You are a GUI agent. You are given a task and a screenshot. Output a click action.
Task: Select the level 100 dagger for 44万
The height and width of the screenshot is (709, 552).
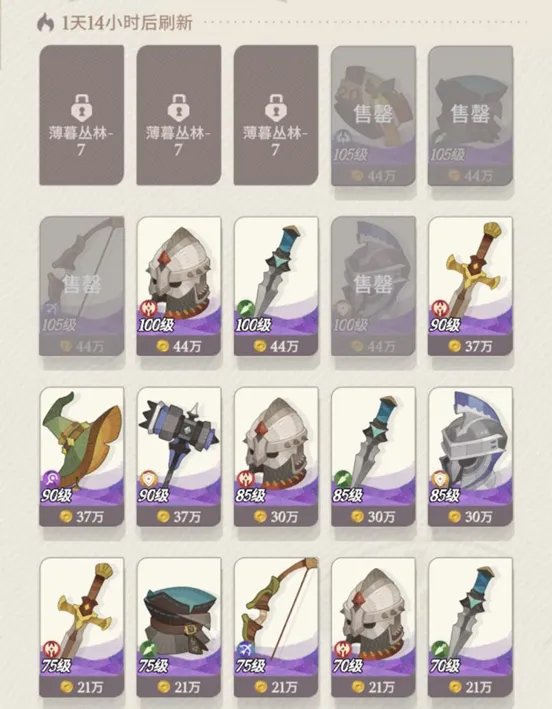pos(276,286)
